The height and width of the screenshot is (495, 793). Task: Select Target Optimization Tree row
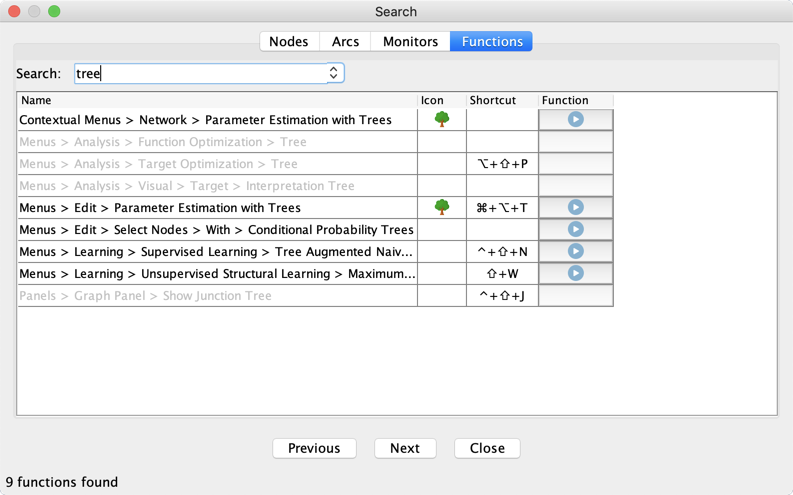point(316,164)
